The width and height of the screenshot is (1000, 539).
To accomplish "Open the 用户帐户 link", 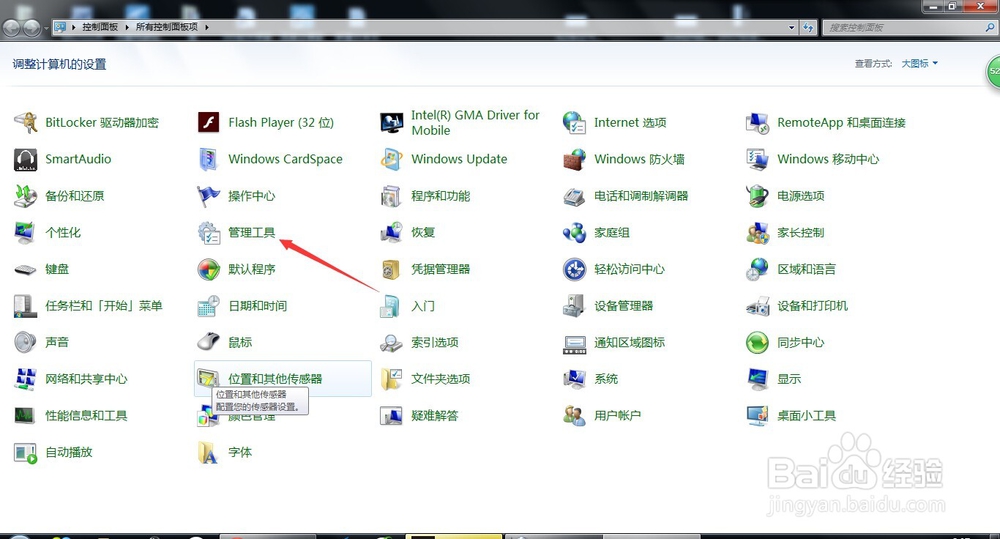I will click(x=617, y=416).
